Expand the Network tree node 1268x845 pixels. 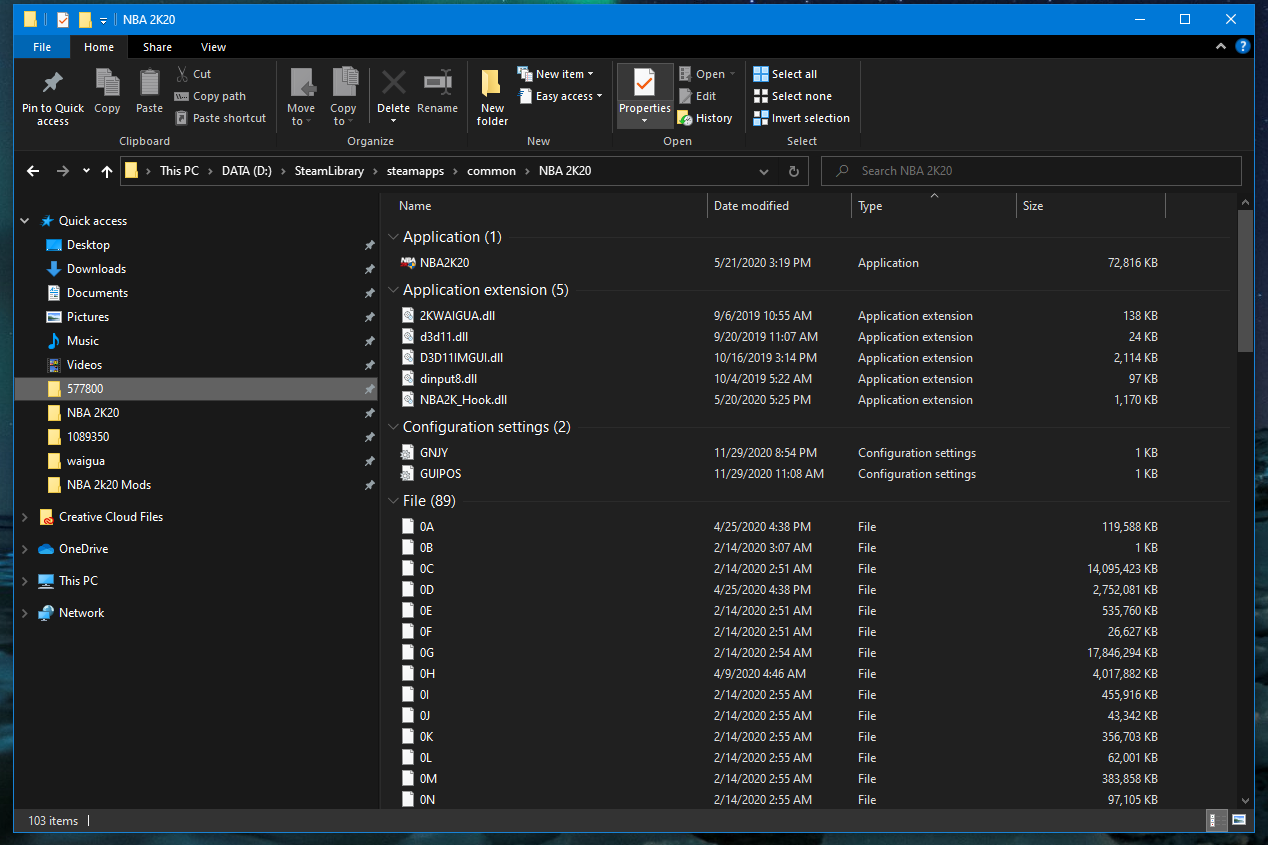[x=25, y=613]
